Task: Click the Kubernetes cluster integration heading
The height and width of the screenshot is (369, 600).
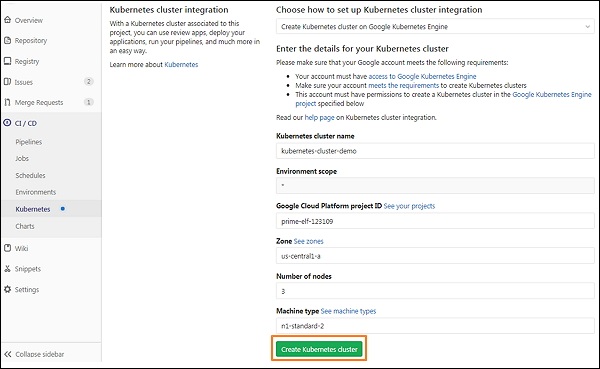Action: (x=169, y=10)
